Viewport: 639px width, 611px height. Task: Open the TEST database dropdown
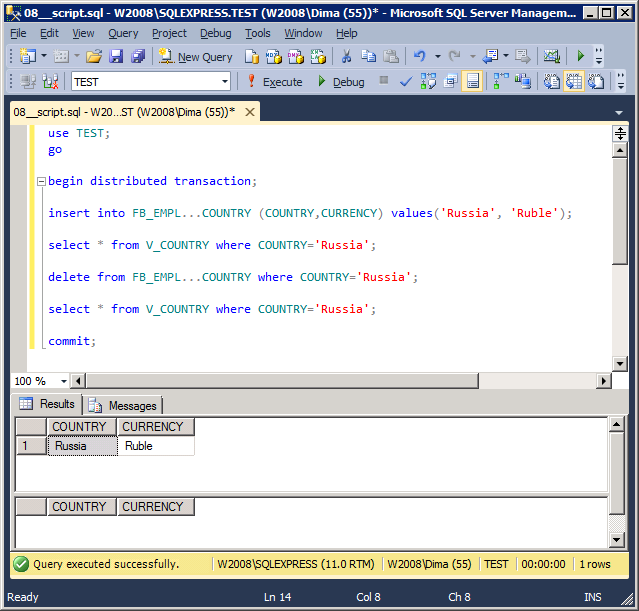pos(224,81)
